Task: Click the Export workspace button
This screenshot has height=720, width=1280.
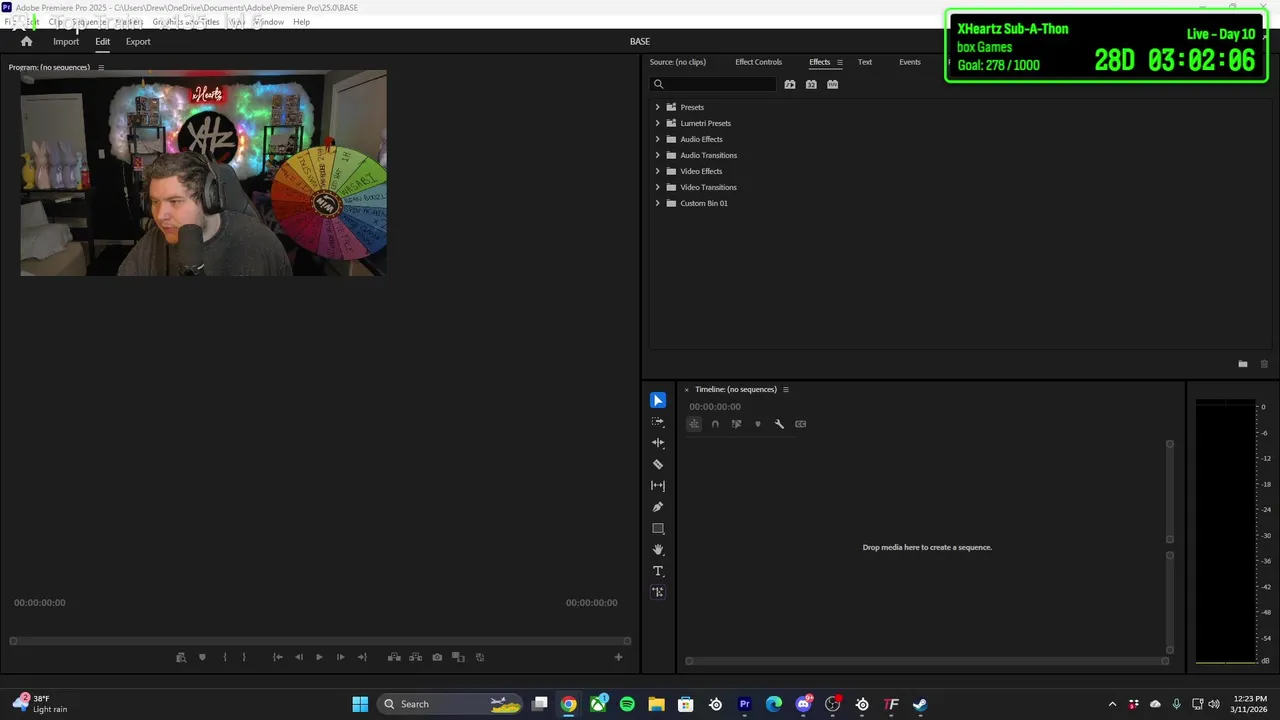Action: [138, 42]
